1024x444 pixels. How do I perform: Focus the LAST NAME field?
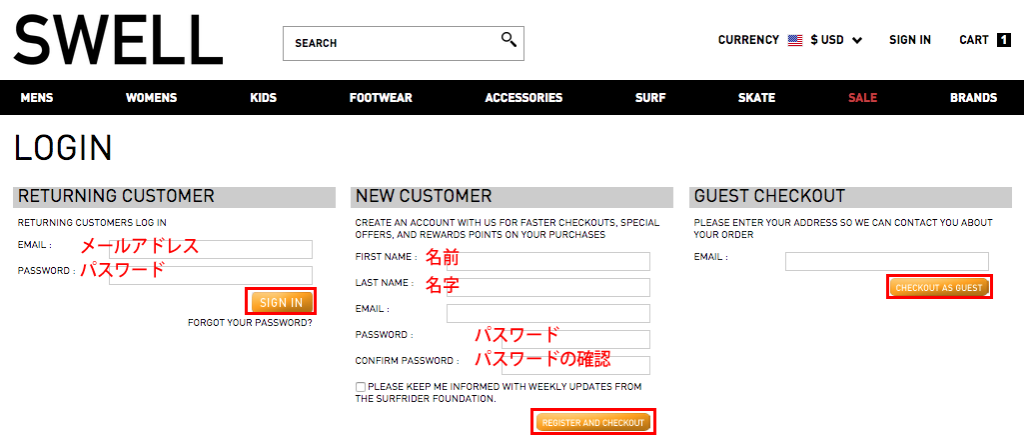[548, 287]
